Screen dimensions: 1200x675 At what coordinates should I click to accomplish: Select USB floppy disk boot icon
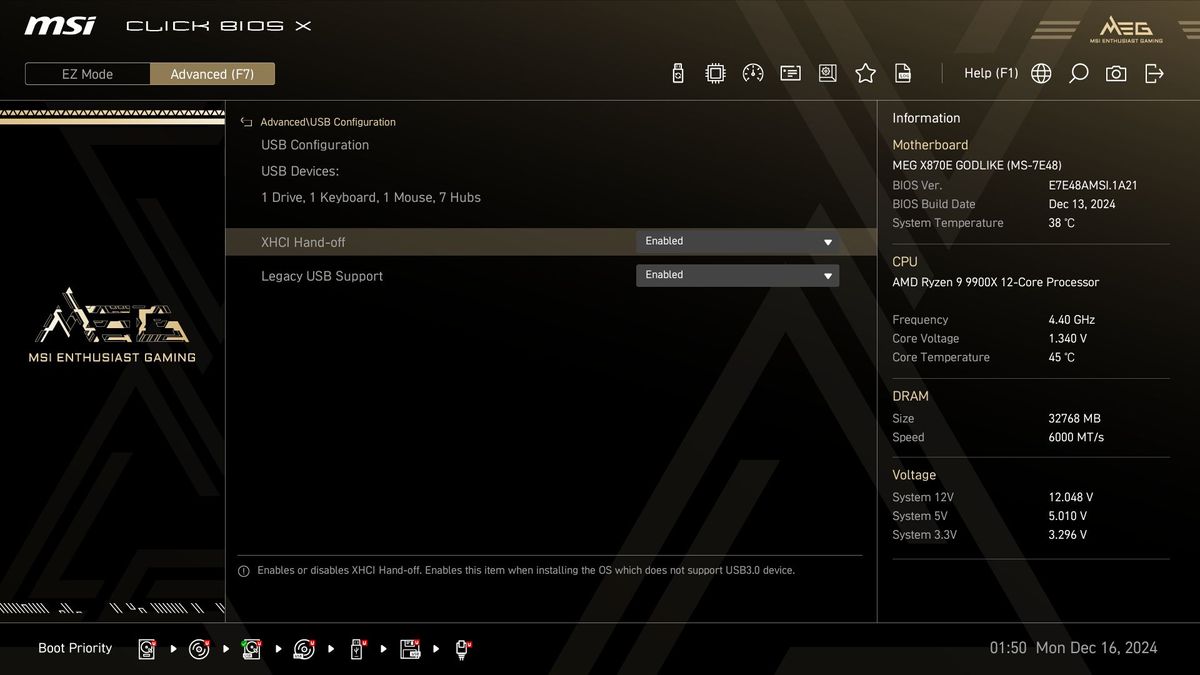(410, 649)
